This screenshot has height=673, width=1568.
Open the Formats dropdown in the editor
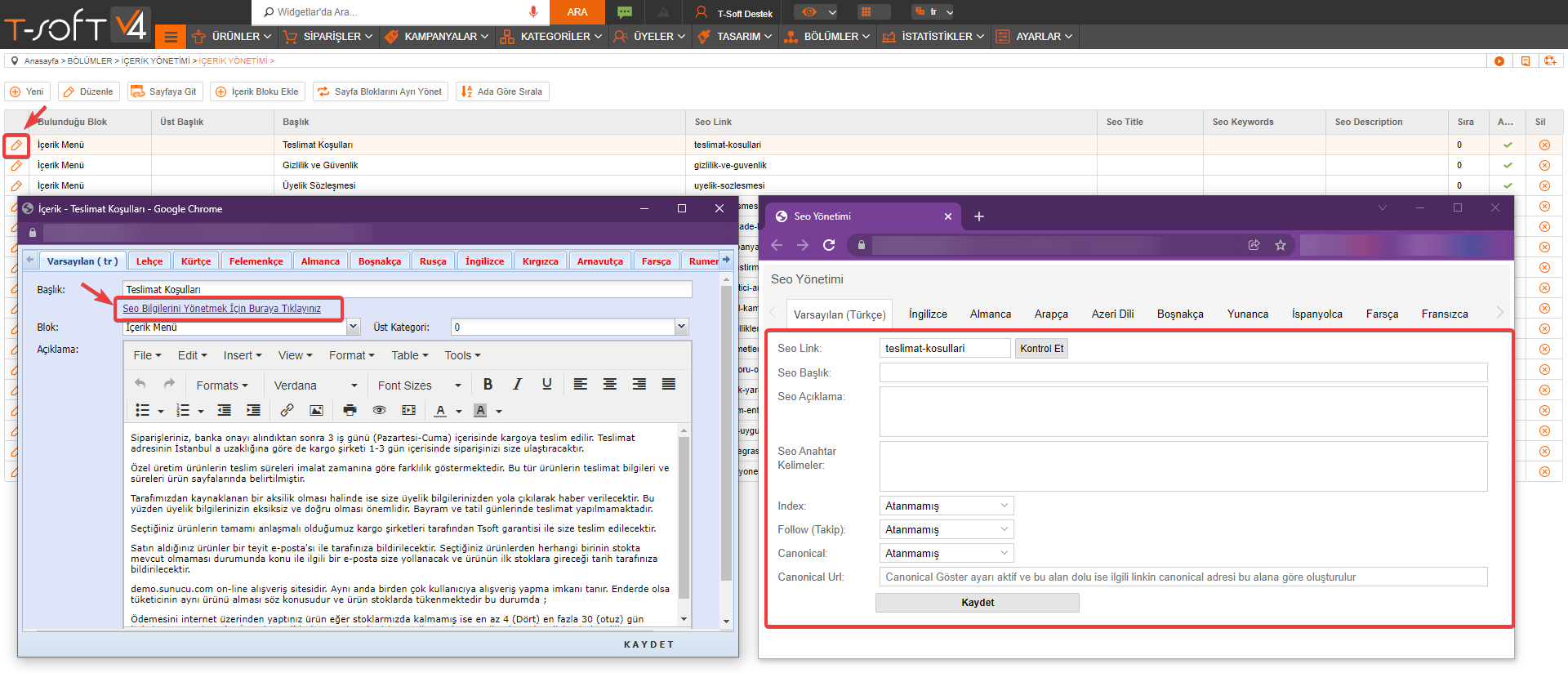tap(221, 386)
